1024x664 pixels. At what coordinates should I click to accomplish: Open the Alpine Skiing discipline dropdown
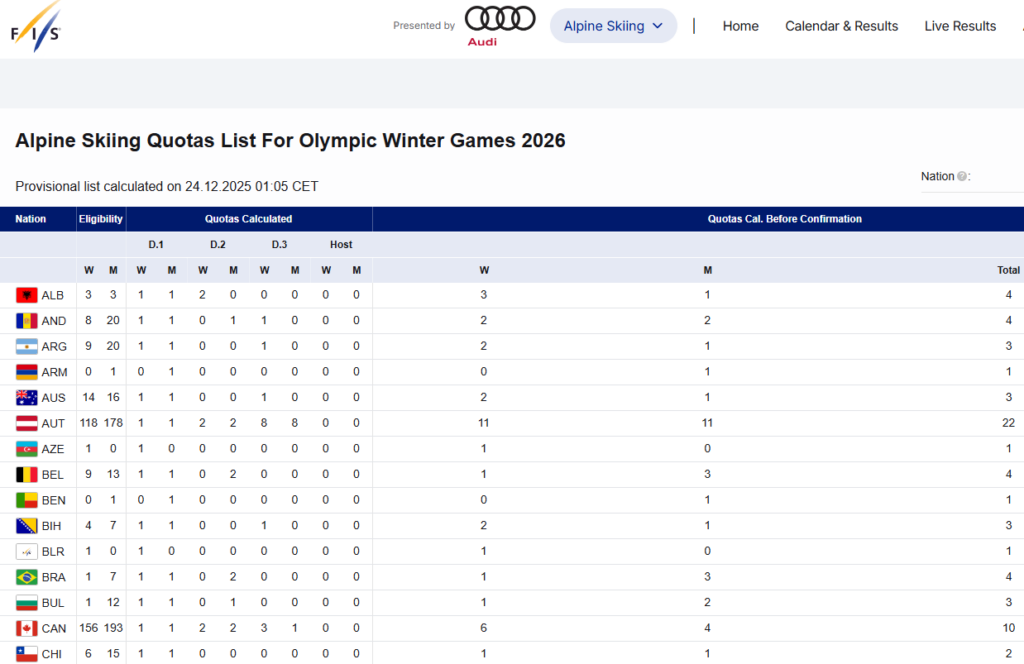coord(613,26)
